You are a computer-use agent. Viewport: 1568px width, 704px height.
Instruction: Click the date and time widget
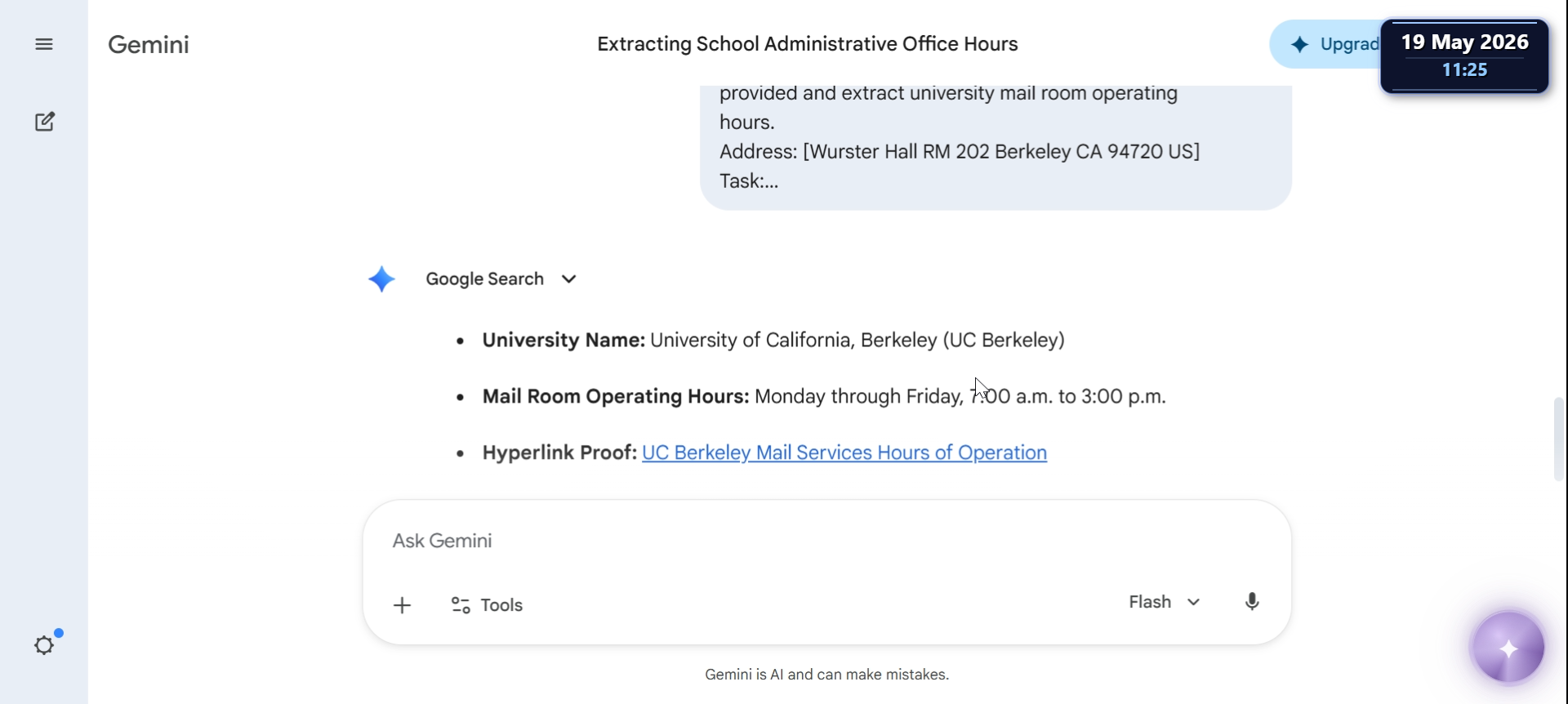1464,56
